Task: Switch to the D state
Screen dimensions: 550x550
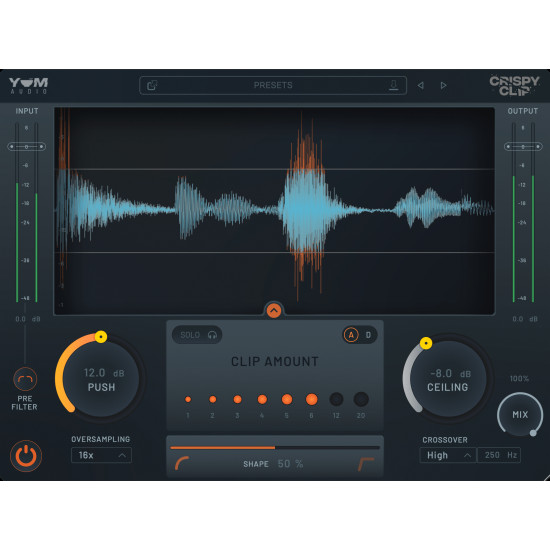Action: click(x=368, y=335)
